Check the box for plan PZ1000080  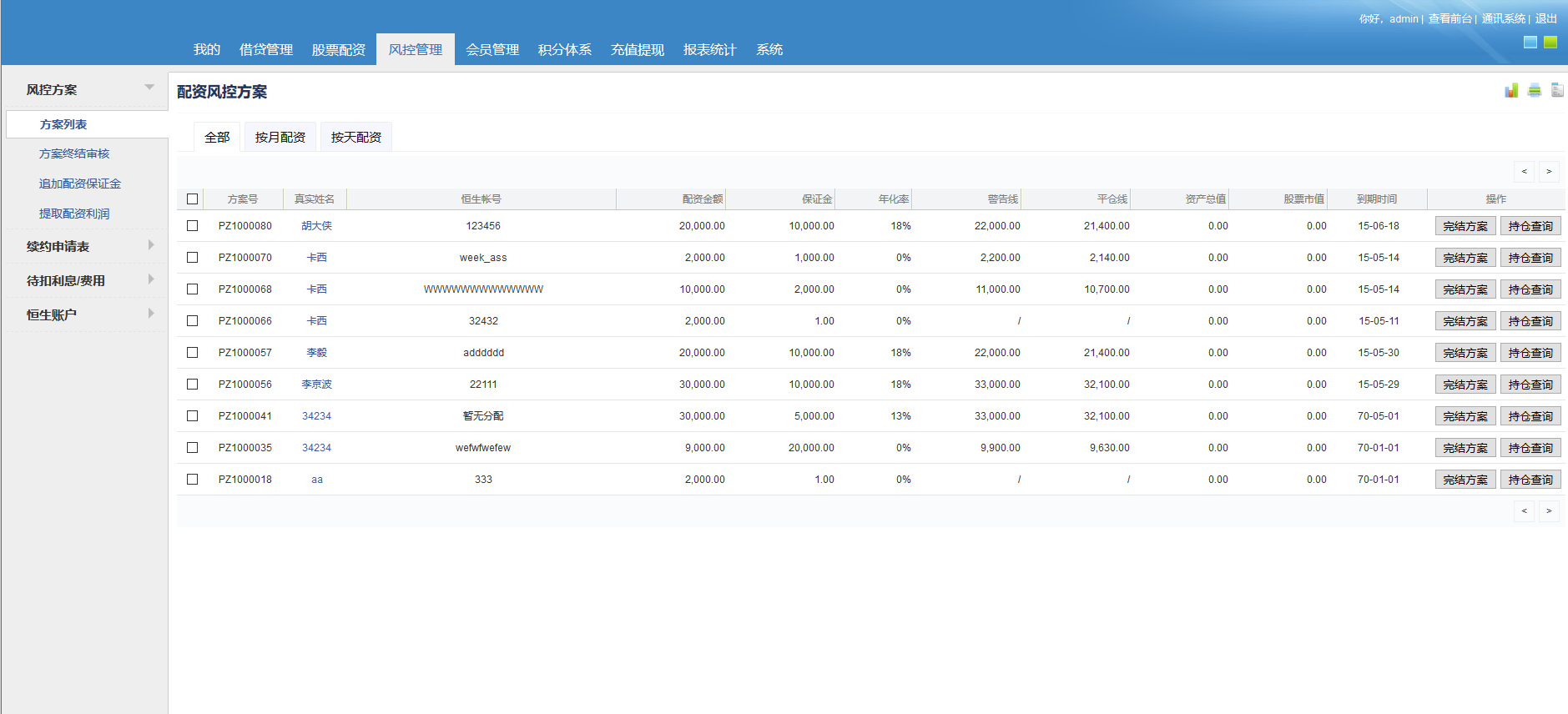193,226
